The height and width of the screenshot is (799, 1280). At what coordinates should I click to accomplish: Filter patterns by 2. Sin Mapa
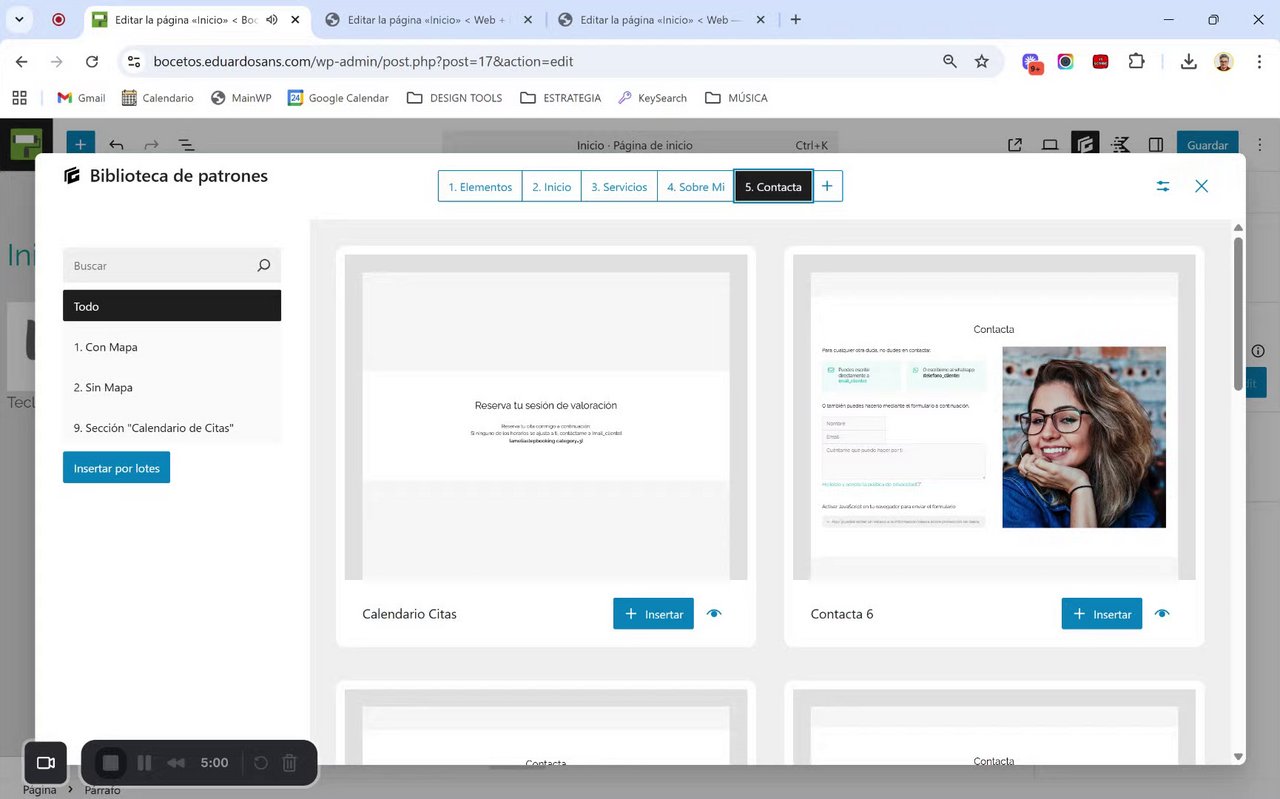pos(172,387)
